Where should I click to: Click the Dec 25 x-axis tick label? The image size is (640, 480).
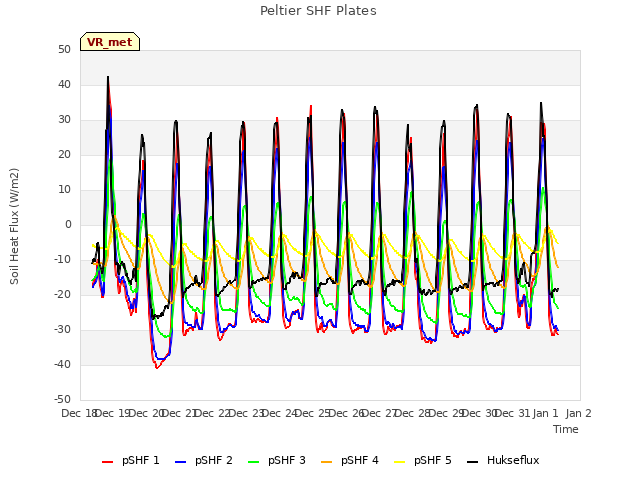coord(313,413)
